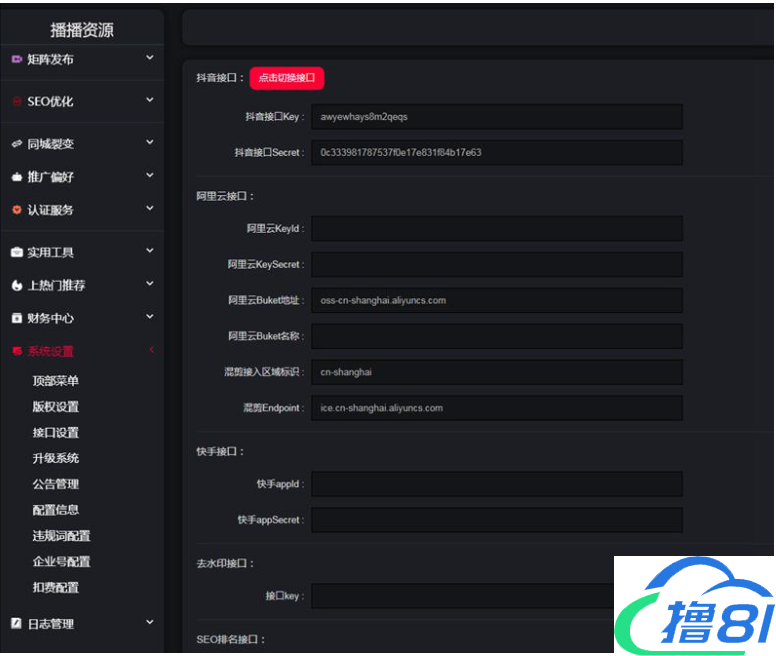This screenshot has height=656, width=776.
Task: Select 违规词配置 in the sidebar
Action: [x=61, y=536]
